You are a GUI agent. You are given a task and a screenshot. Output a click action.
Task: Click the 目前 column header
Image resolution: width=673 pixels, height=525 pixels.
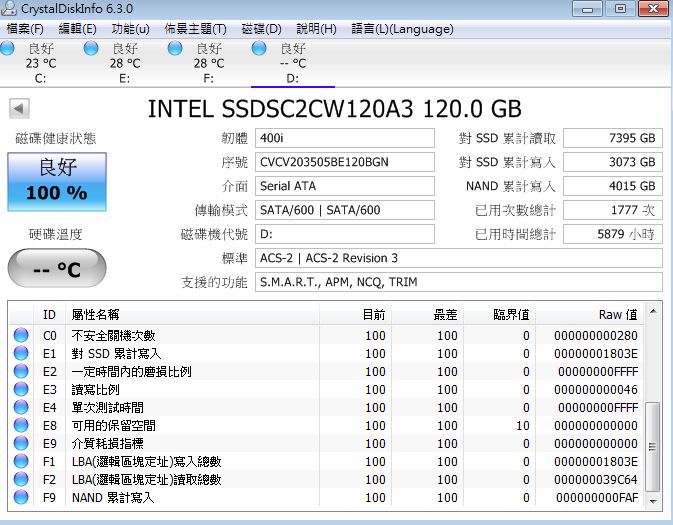pos(355,315)
